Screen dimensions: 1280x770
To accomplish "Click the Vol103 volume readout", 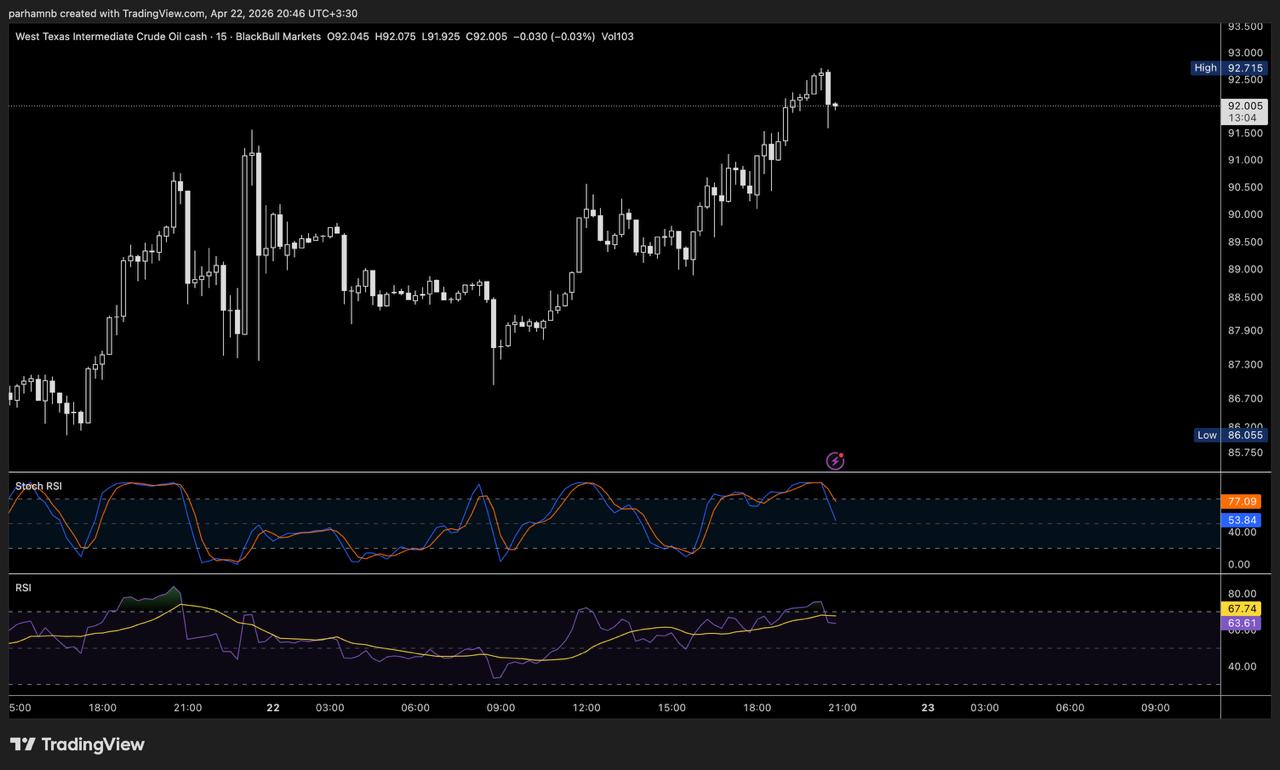I will click(x=617, y=36).
